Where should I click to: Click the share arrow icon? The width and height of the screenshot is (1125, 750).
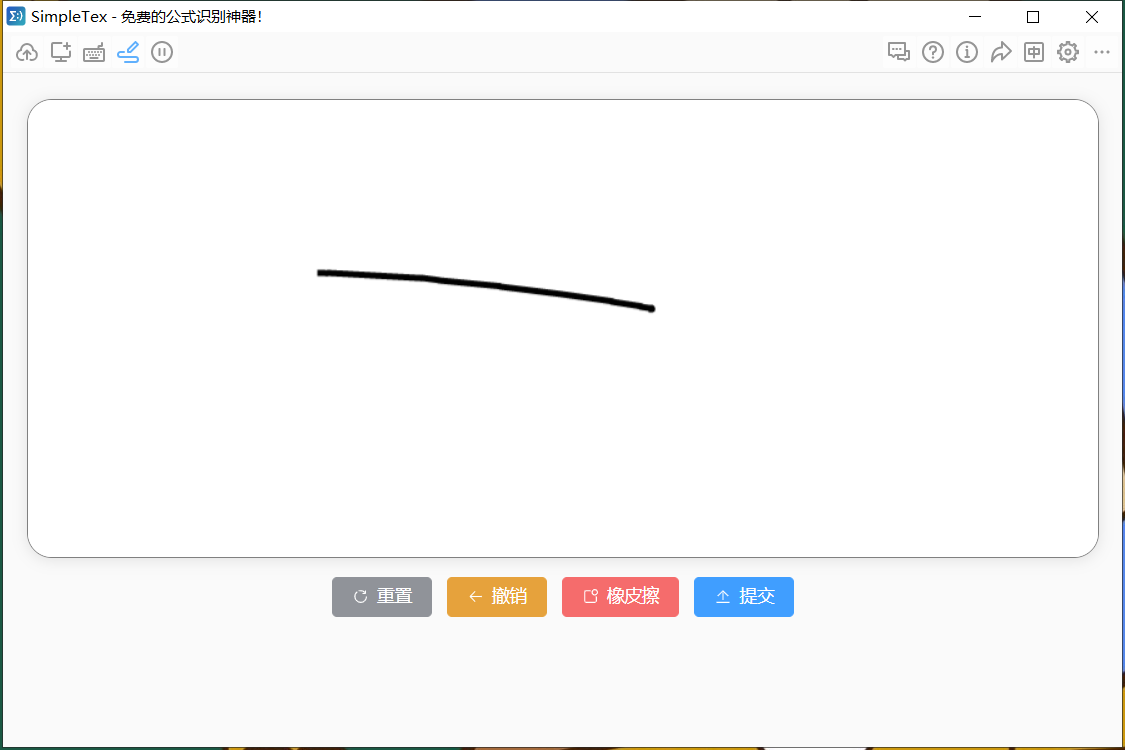click(x=1001, y=53)
